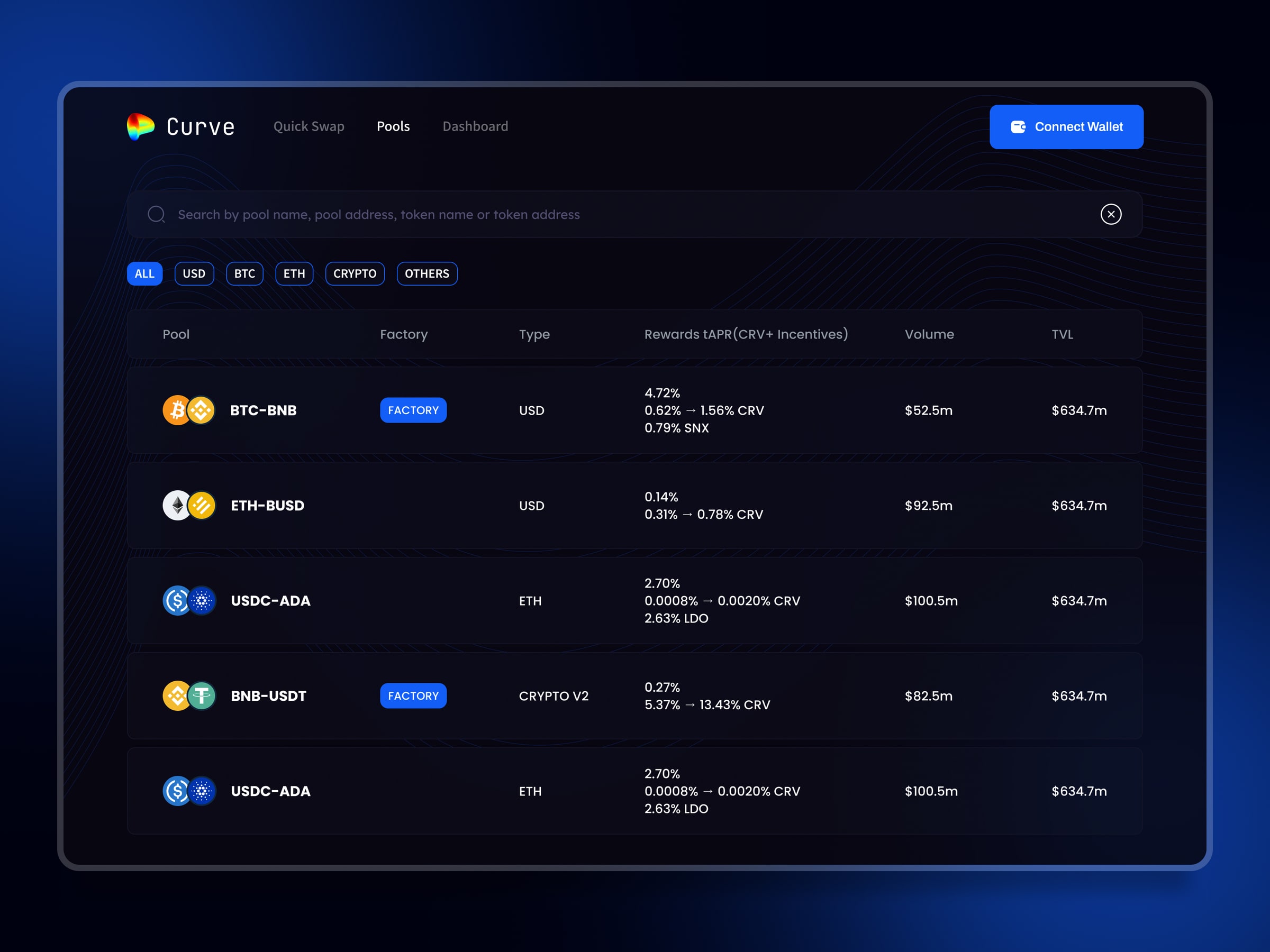The height and width of the screenshot is (952, 1270).
Task: Click the $82.5m volume value
Action: click(x=928, y=696)
